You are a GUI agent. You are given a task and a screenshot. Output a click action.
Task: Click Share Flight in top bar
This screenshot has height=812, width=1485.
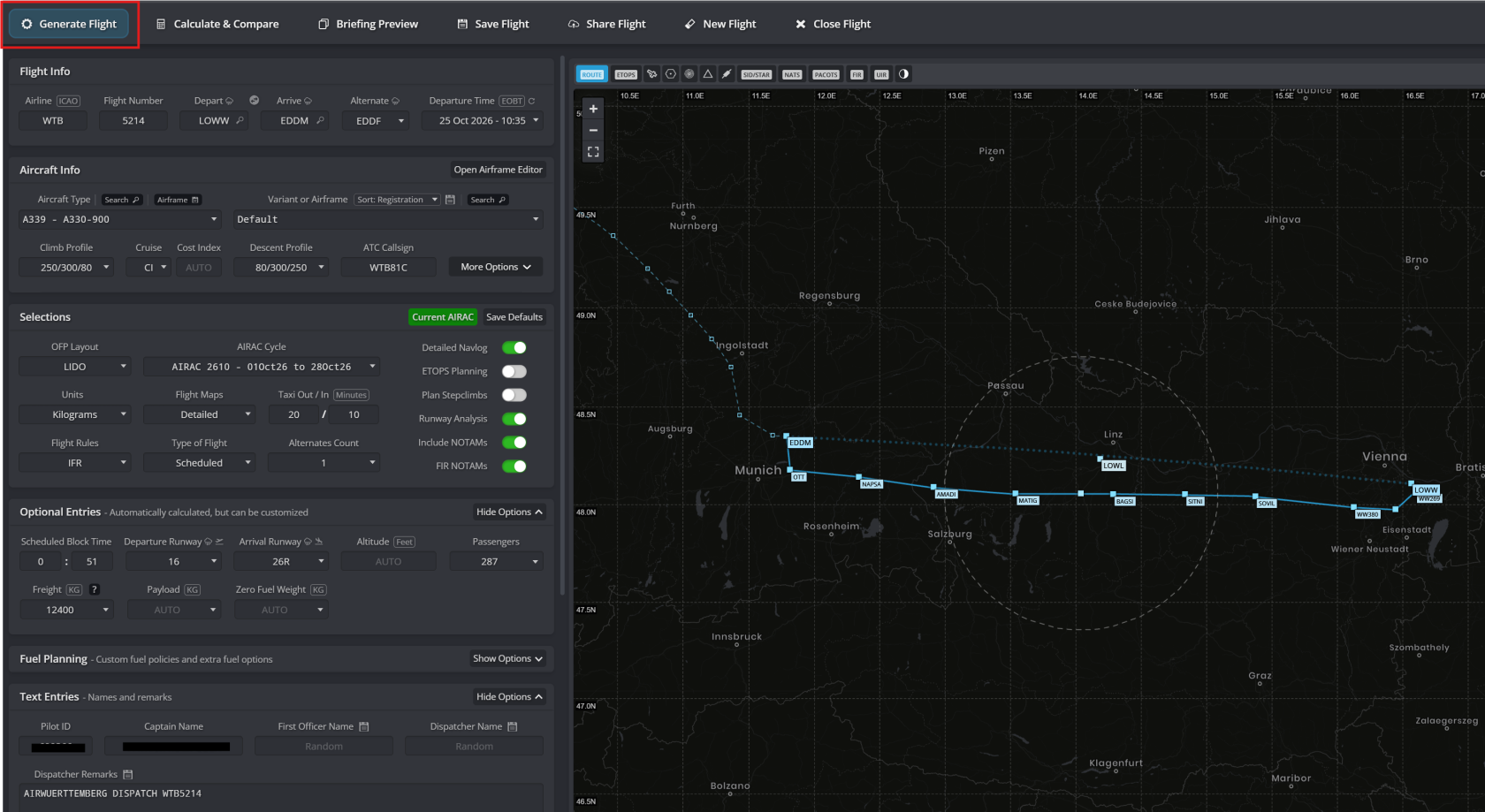(x=607, y=24)
